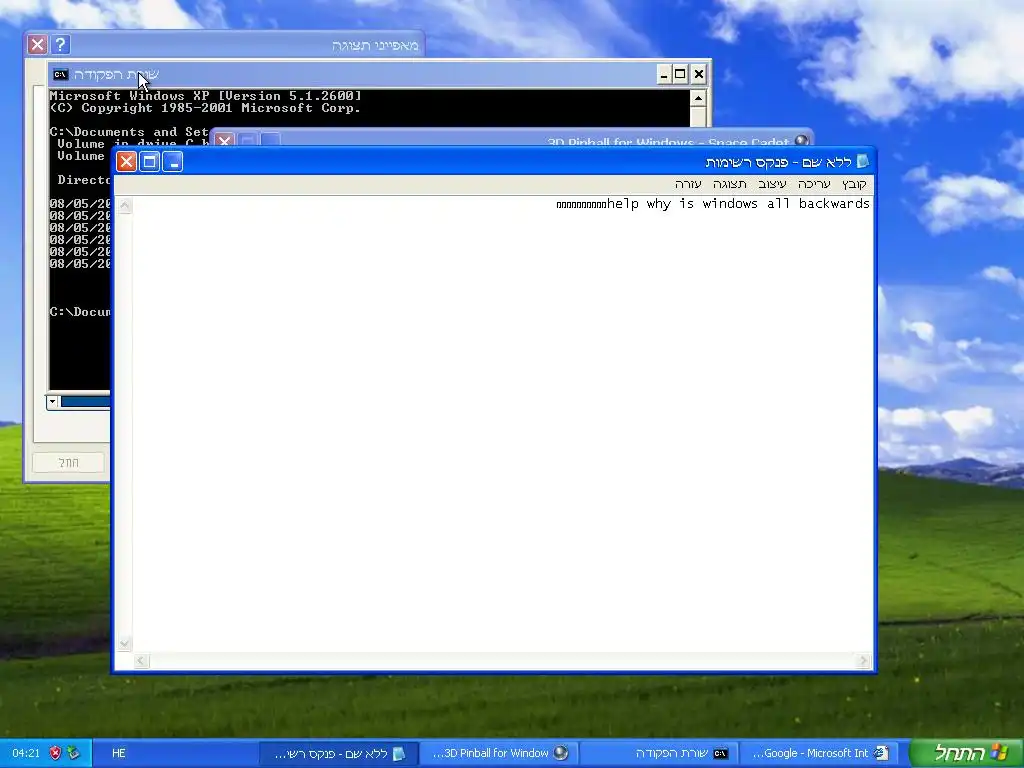Click 'Microsoft Windows XP [Version 5.1.2600]' line
Screen dimensions: 1024x768
pyautogui.click(x=206, y=96)
